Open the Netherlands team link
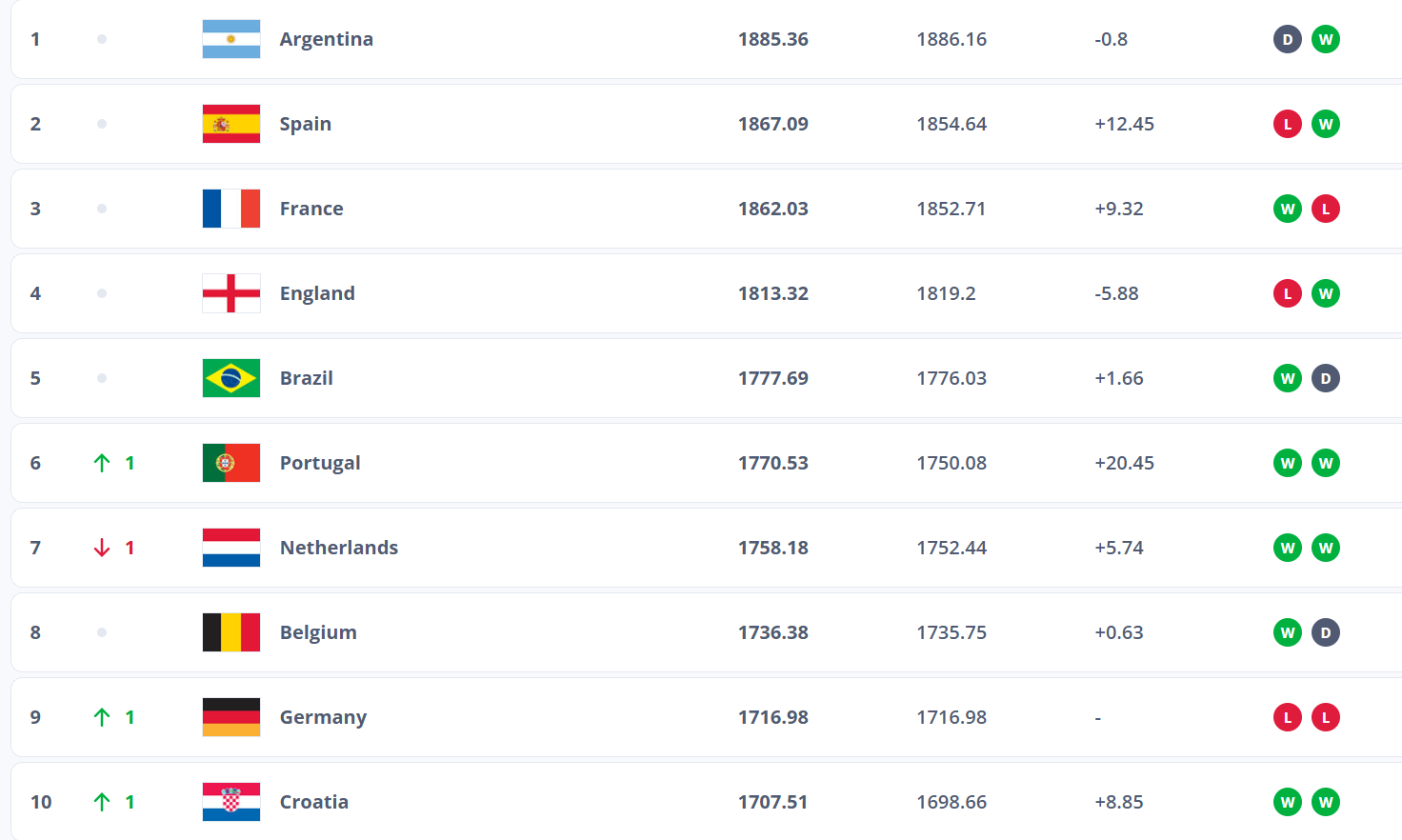 (339, 548)
